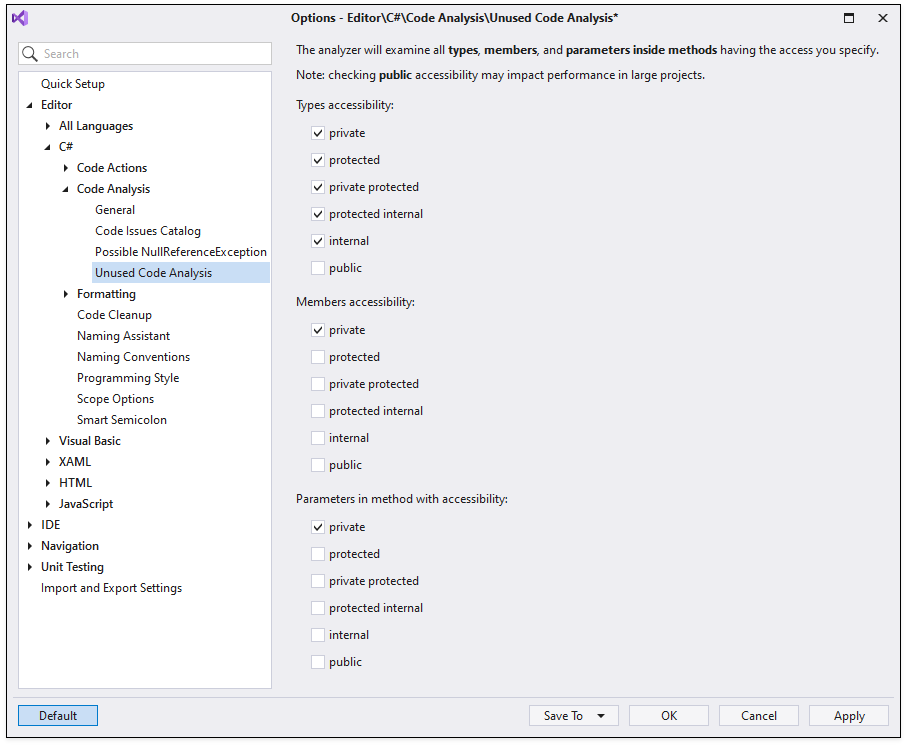Enable public accessibility for Types
The image size is (907, 746).
[x=318, y=267]
